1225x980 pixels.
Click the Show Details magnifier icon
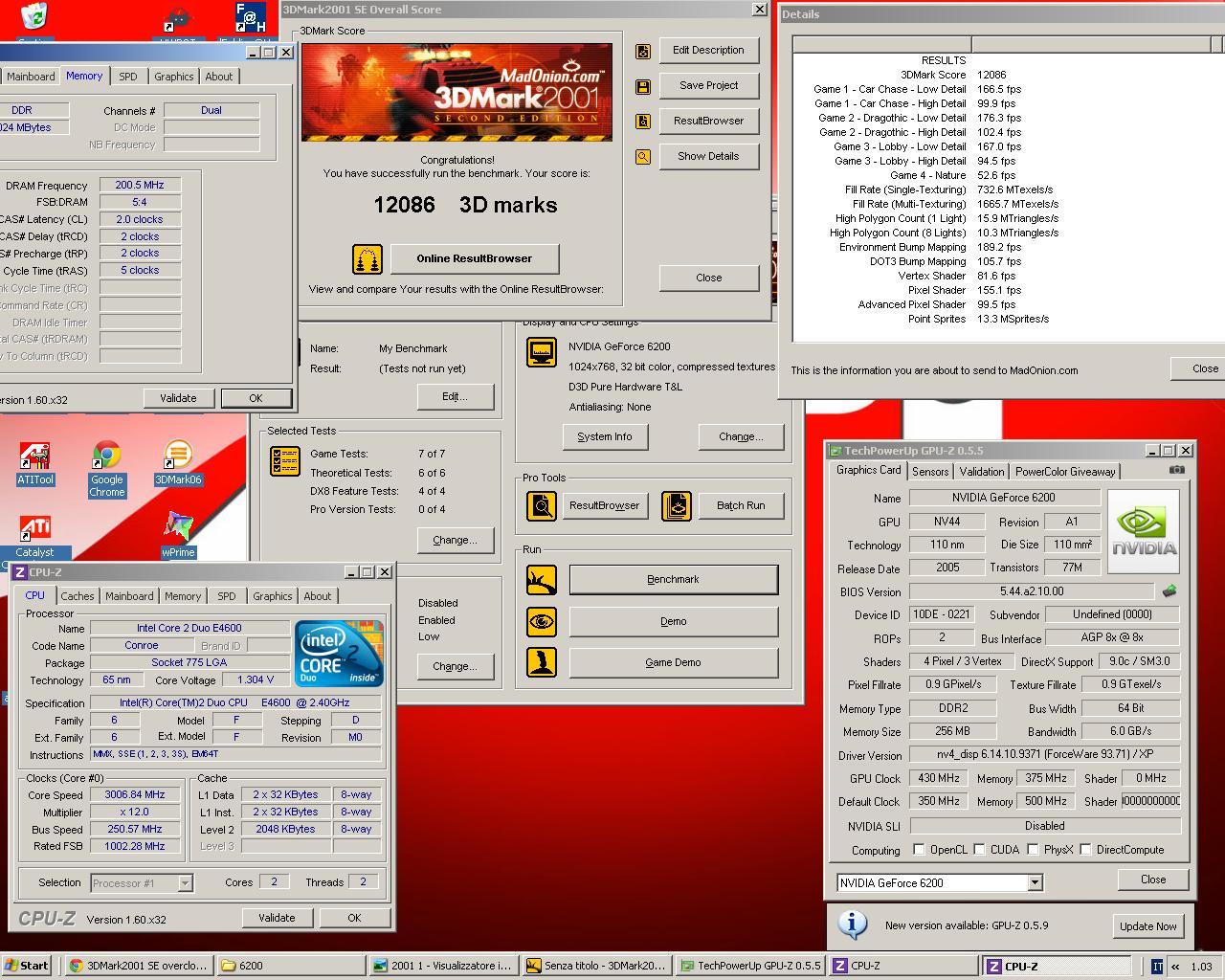(643, 157)
